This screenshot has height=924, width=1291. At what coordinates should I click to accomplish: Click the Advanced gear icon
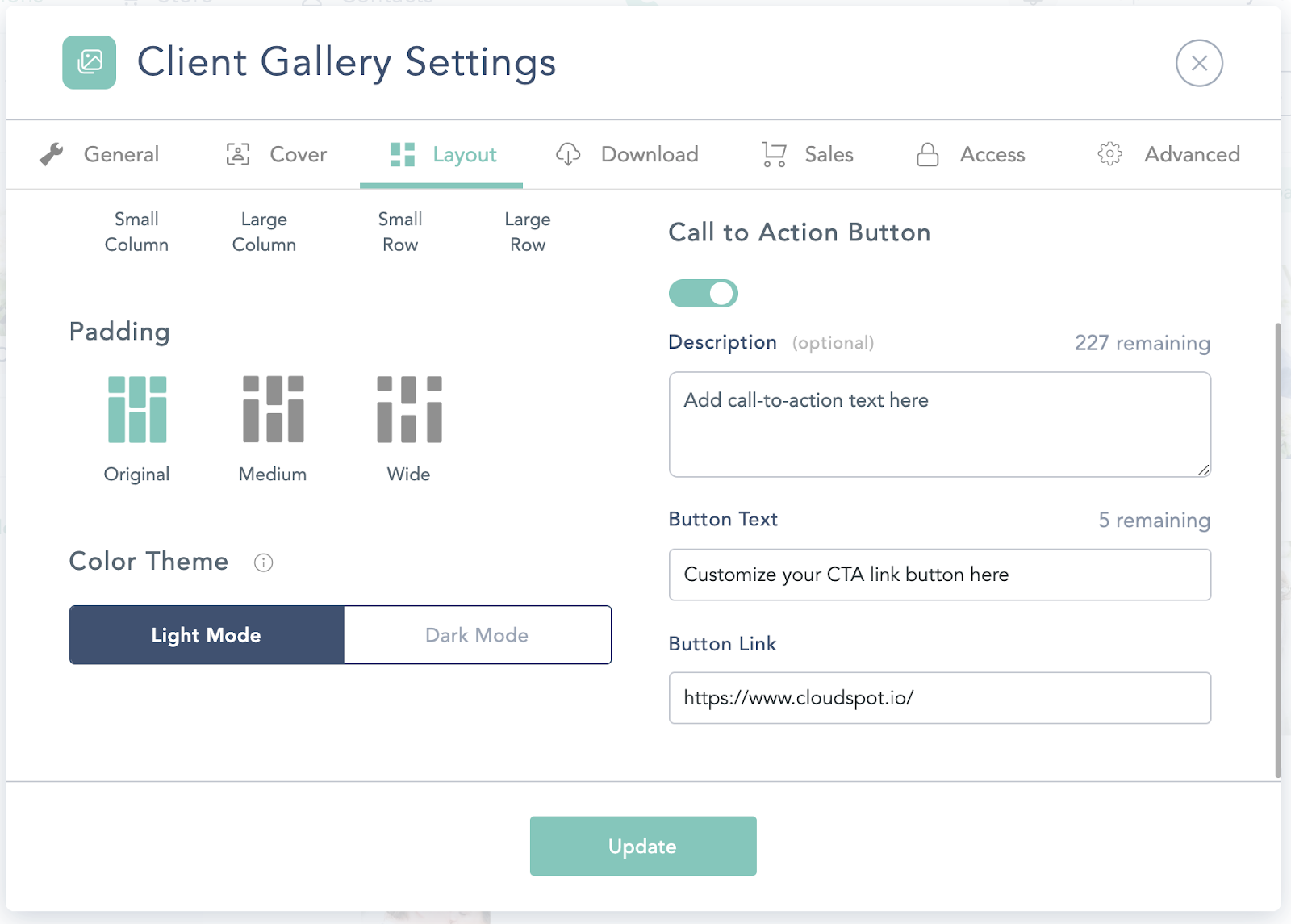[1110, 154]
